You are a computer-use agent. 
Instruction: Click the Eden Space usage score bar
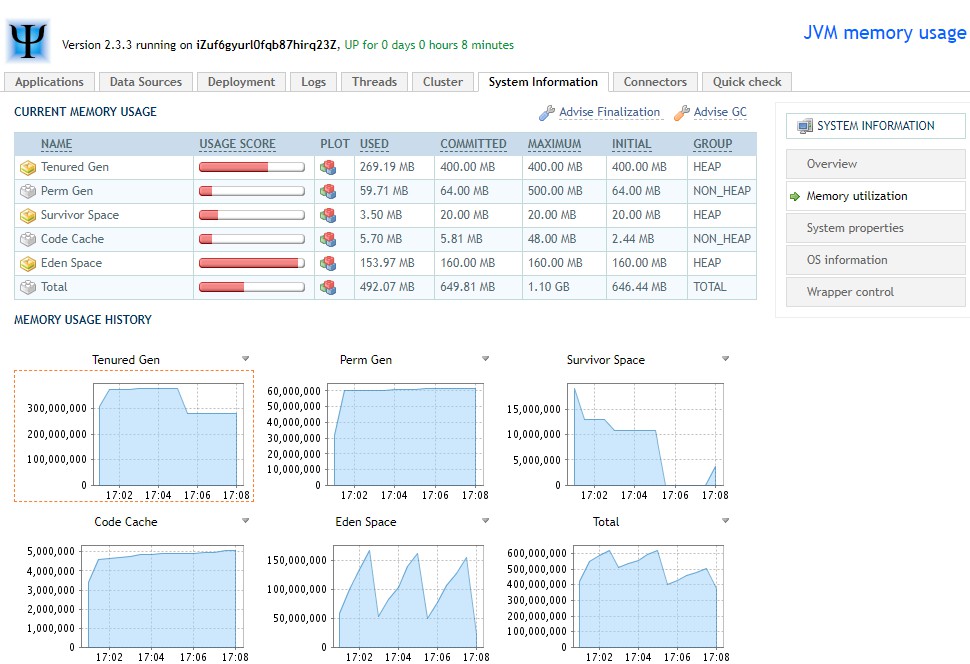[252, 263]
